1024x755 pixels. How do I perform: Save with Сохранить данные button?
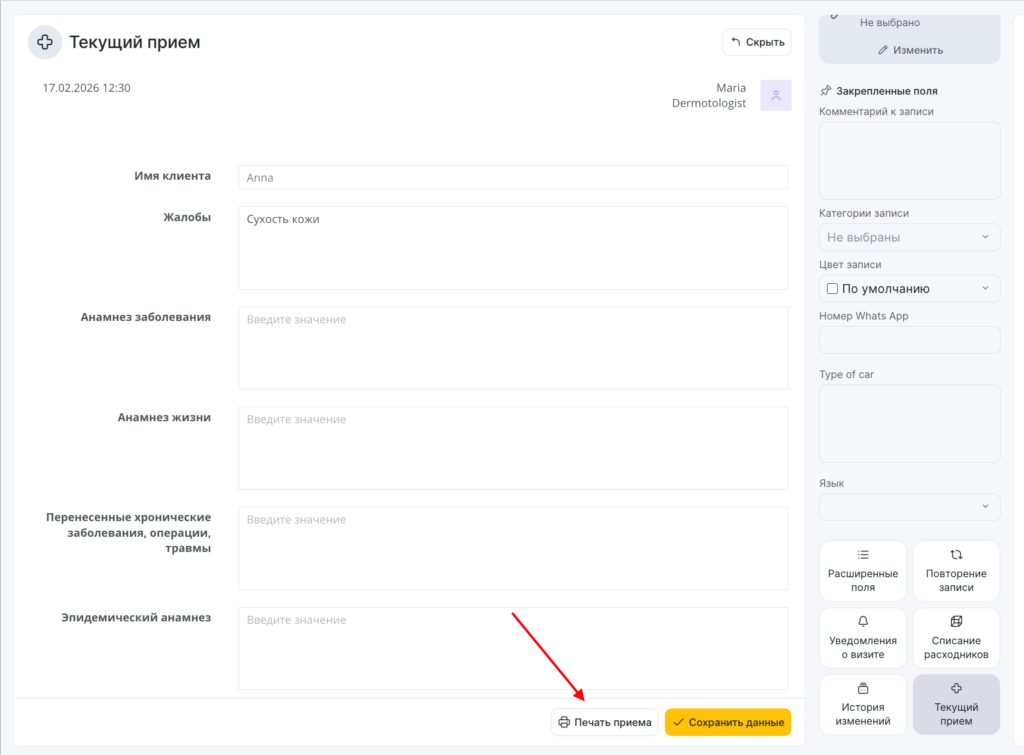(x=727, y=722)
